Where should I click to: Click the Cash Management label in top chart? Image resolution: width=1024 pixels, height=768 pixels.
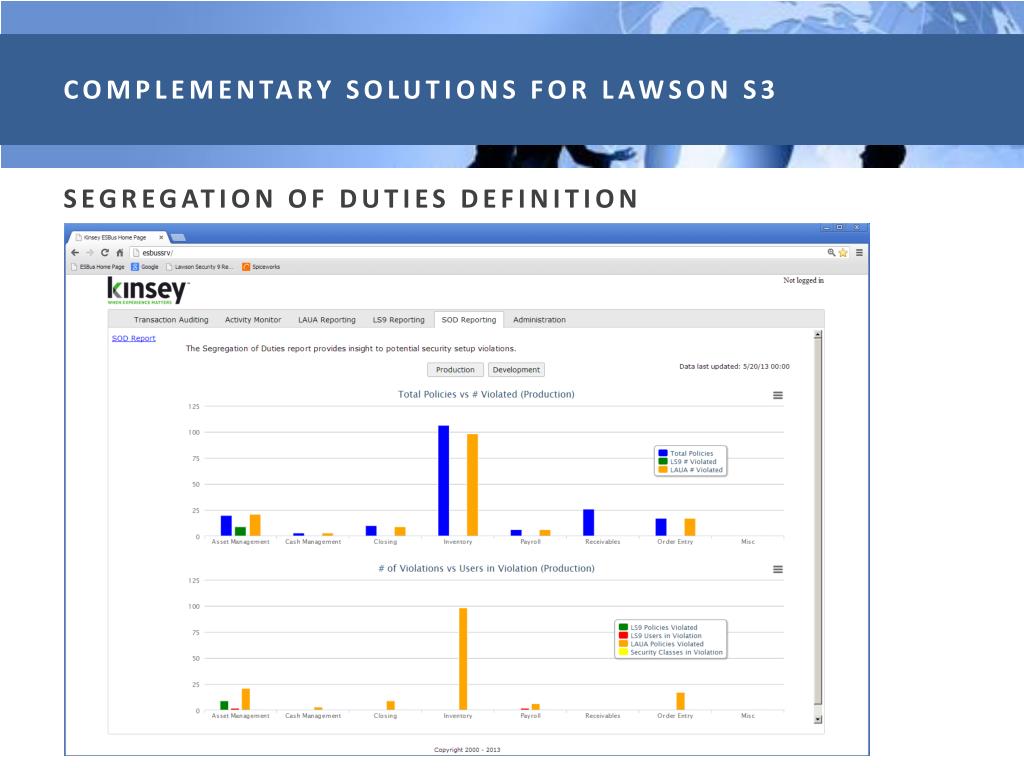coord(313,542)
